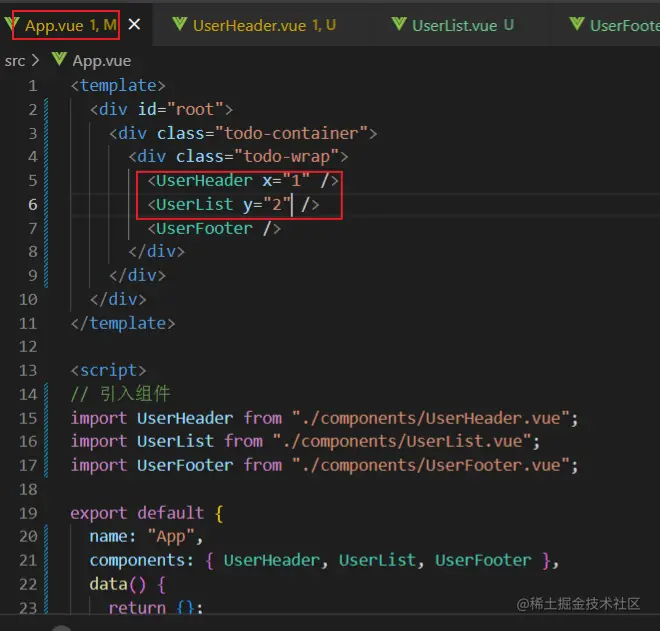This screenshot has width=660, height=631.
Task: Click the export default line
Action: 146,513
